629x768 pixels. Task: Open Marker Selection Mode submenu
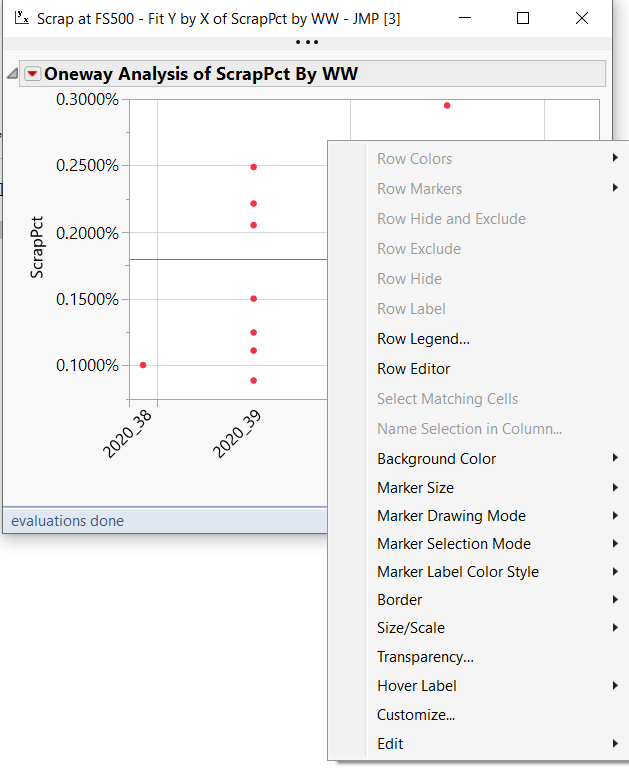point(453,544)
